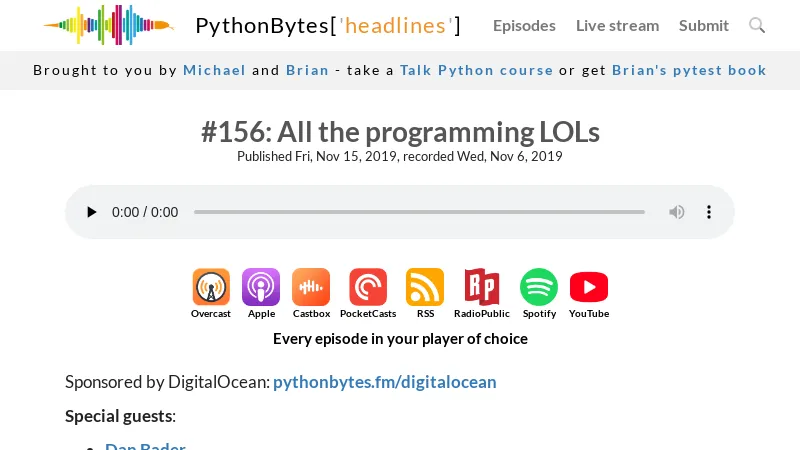Visit the pythonbytes.fm/digitalocean sponsor link
The height and width of the screenshot is (450, 800).
point(385,382)
